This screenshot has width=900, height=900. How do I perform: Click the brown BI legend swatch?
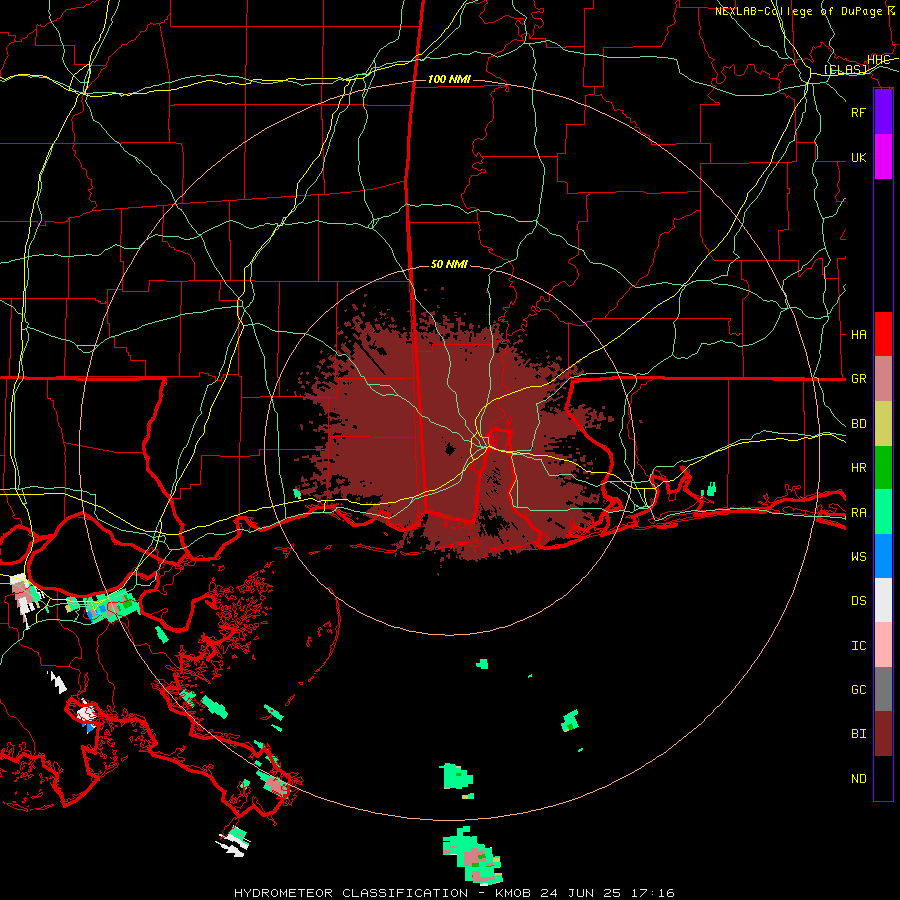click(x=883, y=734)
